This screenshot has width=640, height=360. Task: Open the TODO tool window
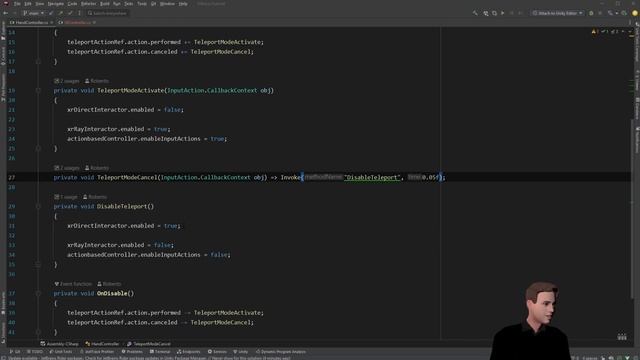pos(35,352)
